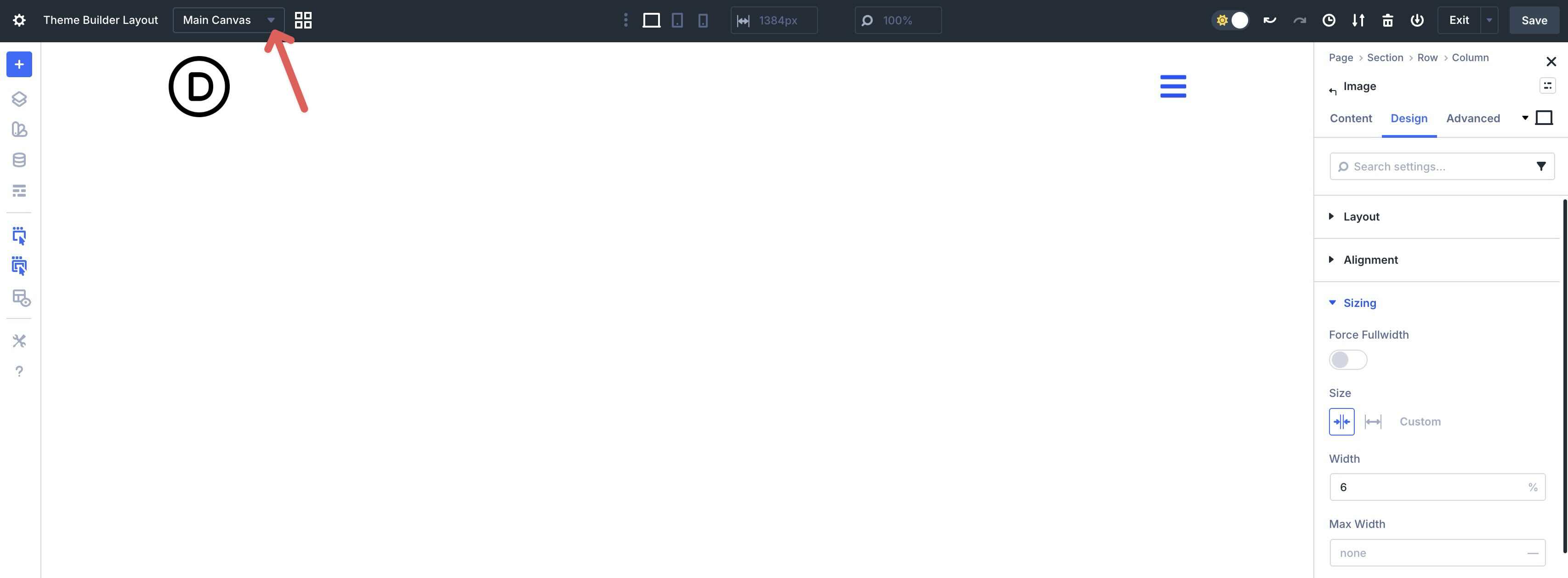The width and height of the screenshot is (1568, 578).
Task: Open the portability download icon
Action: [1358, 20]
